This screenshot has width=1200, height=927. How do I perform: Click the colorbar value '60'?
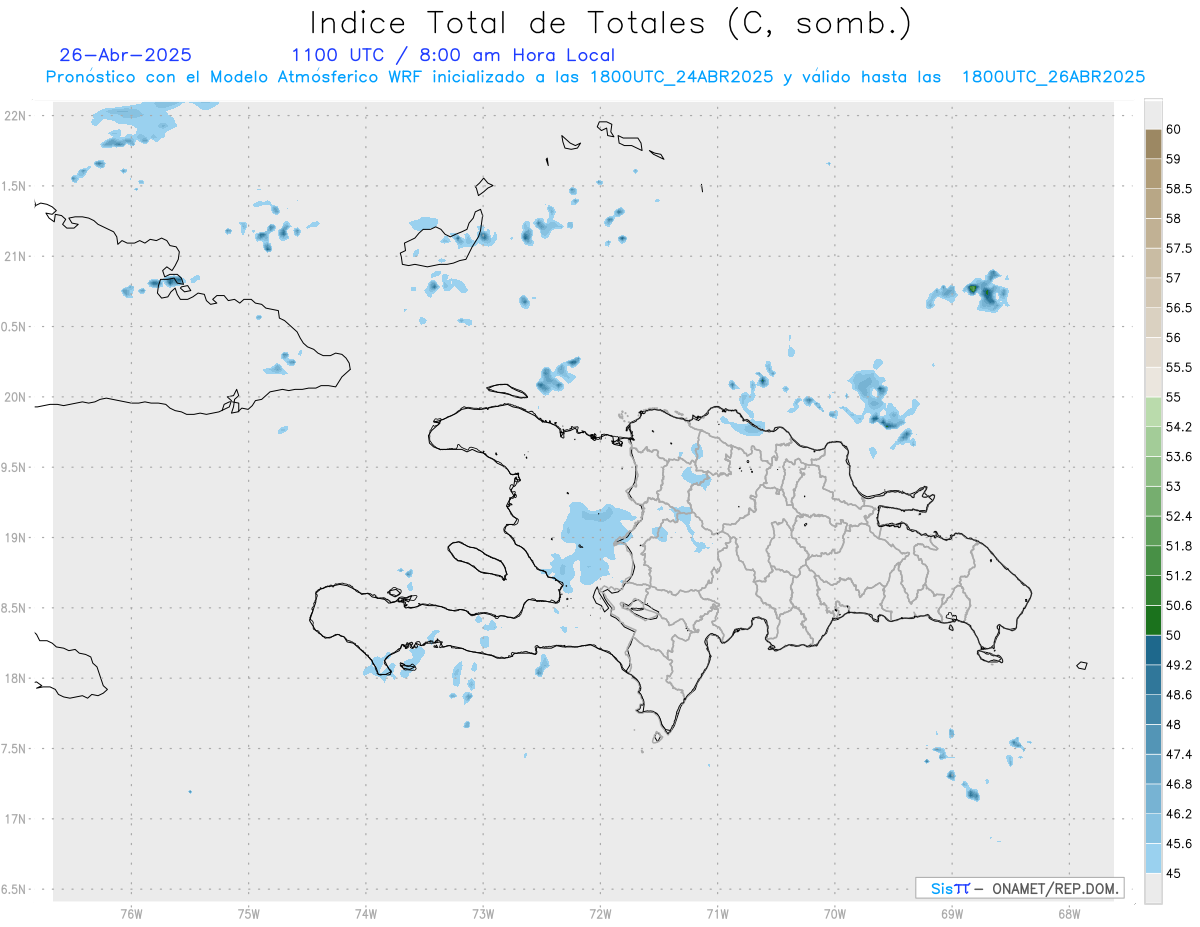coord(1174,129)
